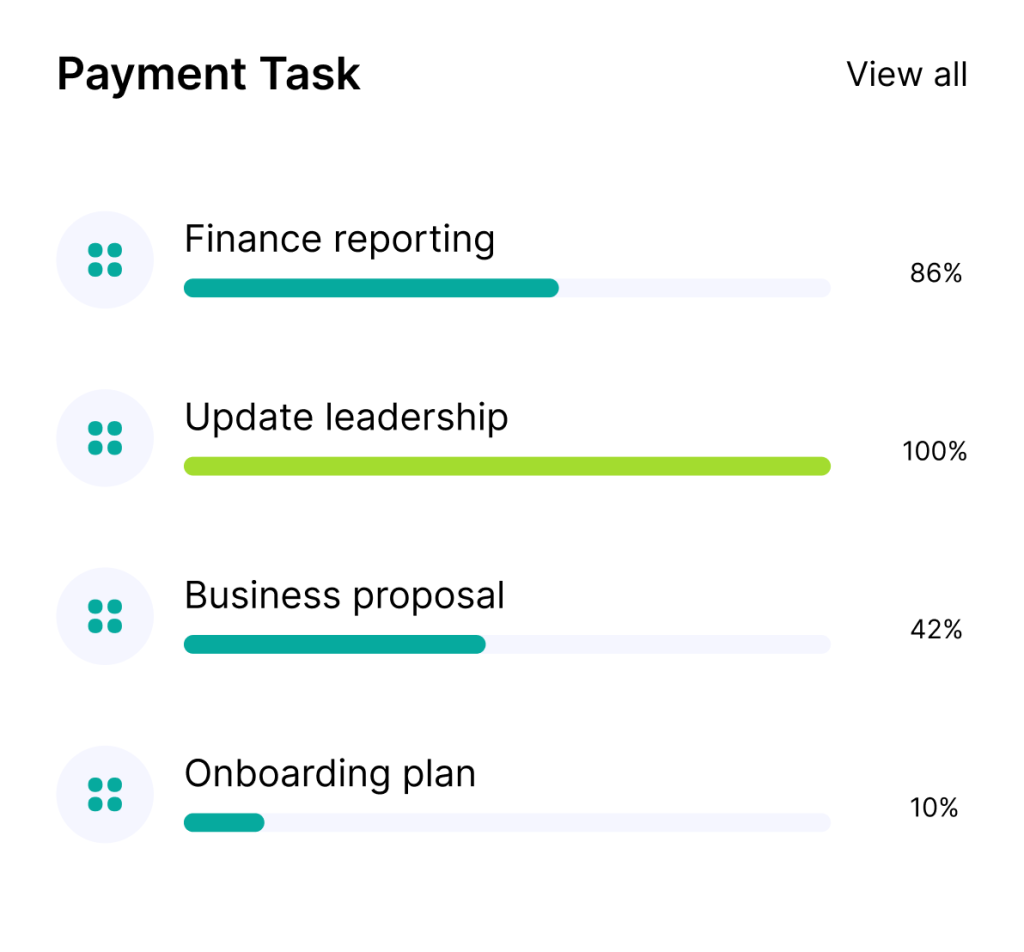Click the Finance reporting teal progress bar
Viewport: 1024px width, 952px height.
coord(370,288)
